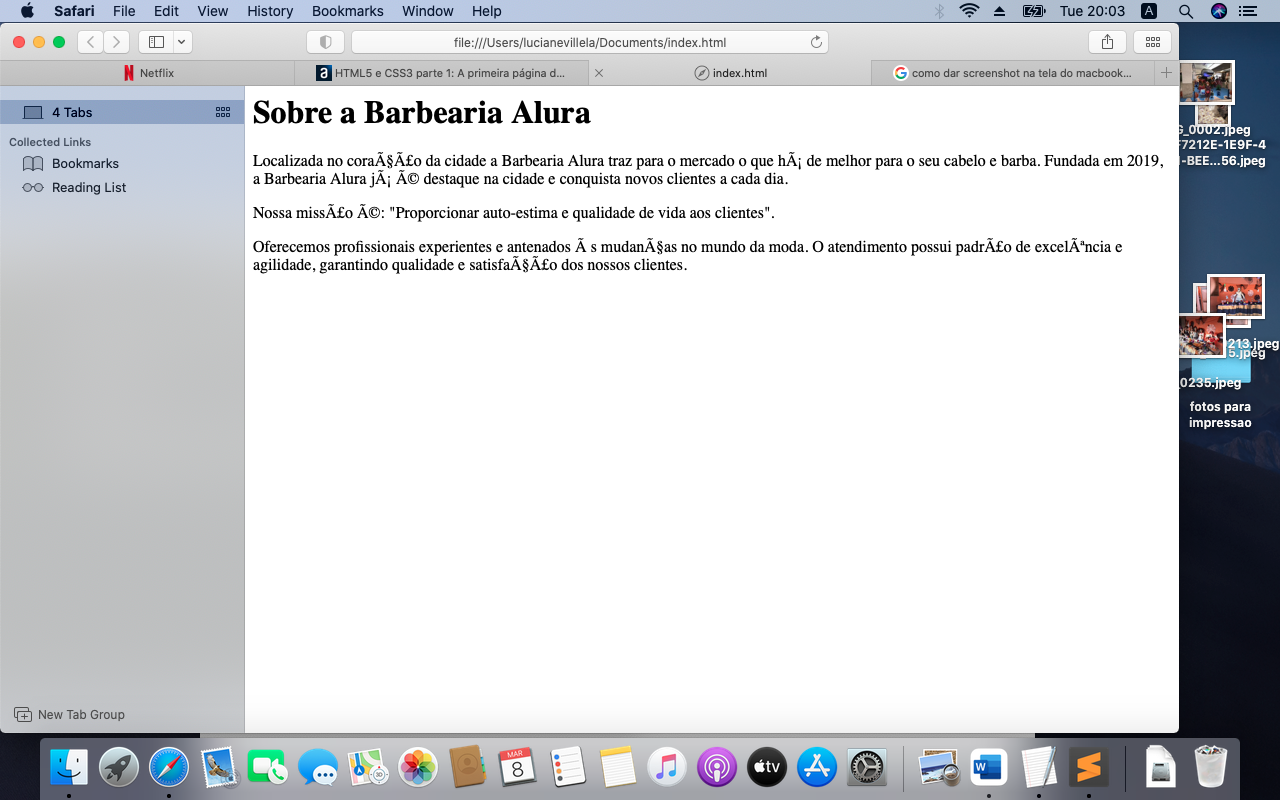Click the 'Collected Links' sidebar heading

pyautogui.click(x=50, y=142)
